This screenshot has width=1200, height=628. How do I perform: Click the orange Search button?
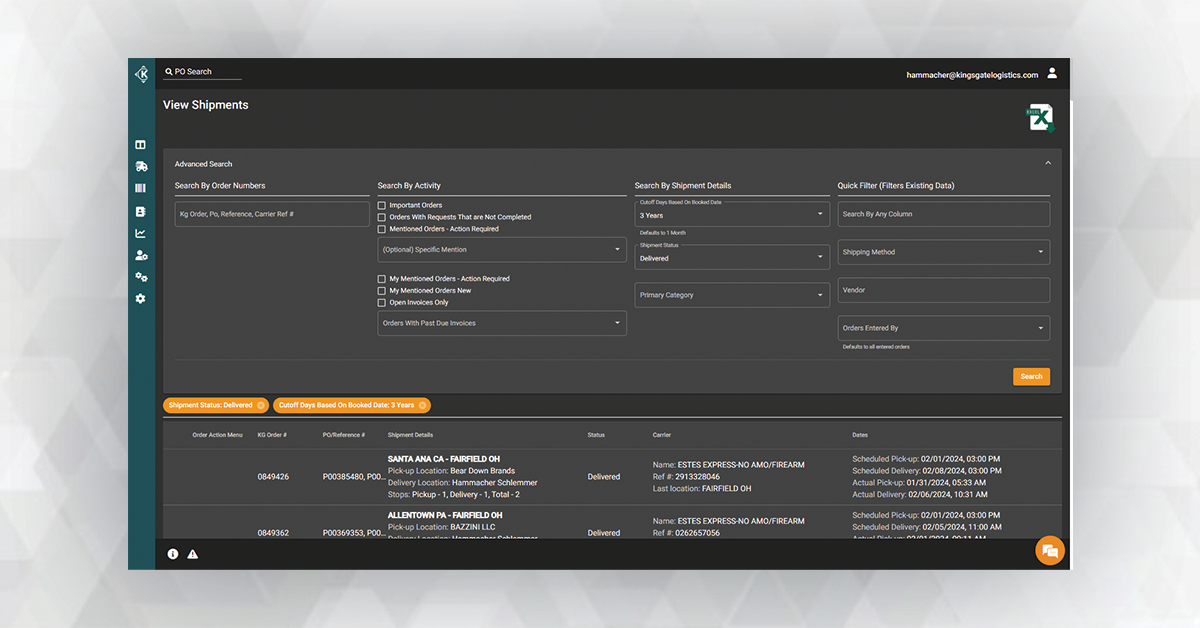pyautogui.click(x=1031, y=376)
